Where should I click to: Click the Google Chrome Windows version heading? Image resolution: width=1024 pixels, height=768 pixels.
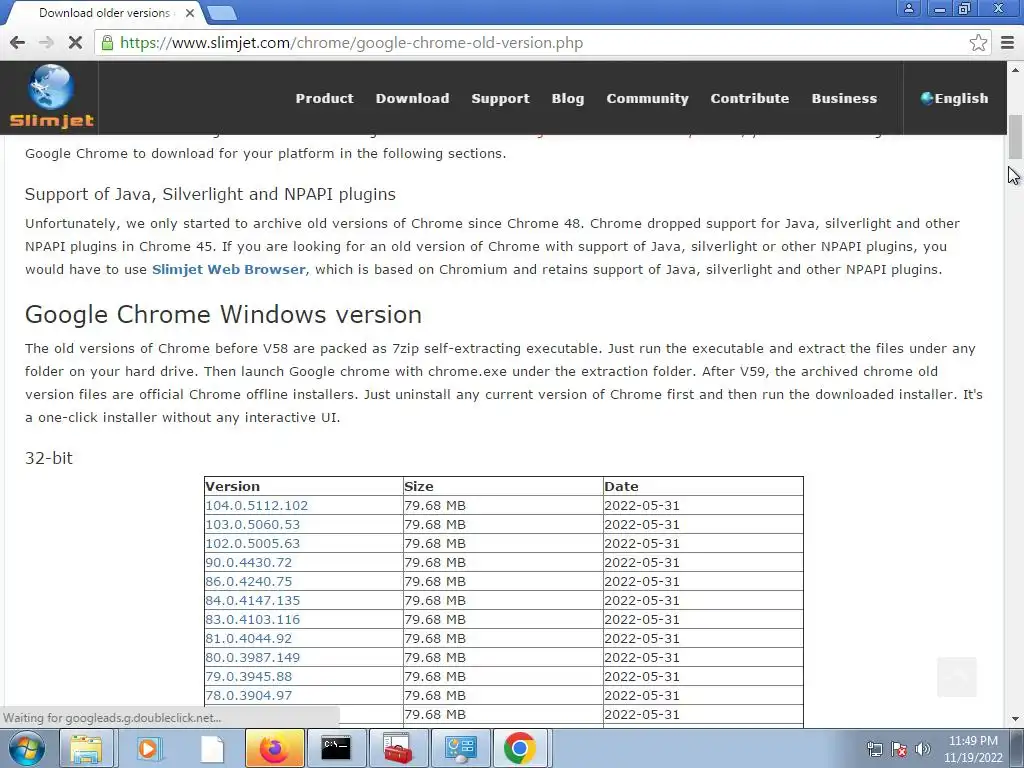(223, 315)
